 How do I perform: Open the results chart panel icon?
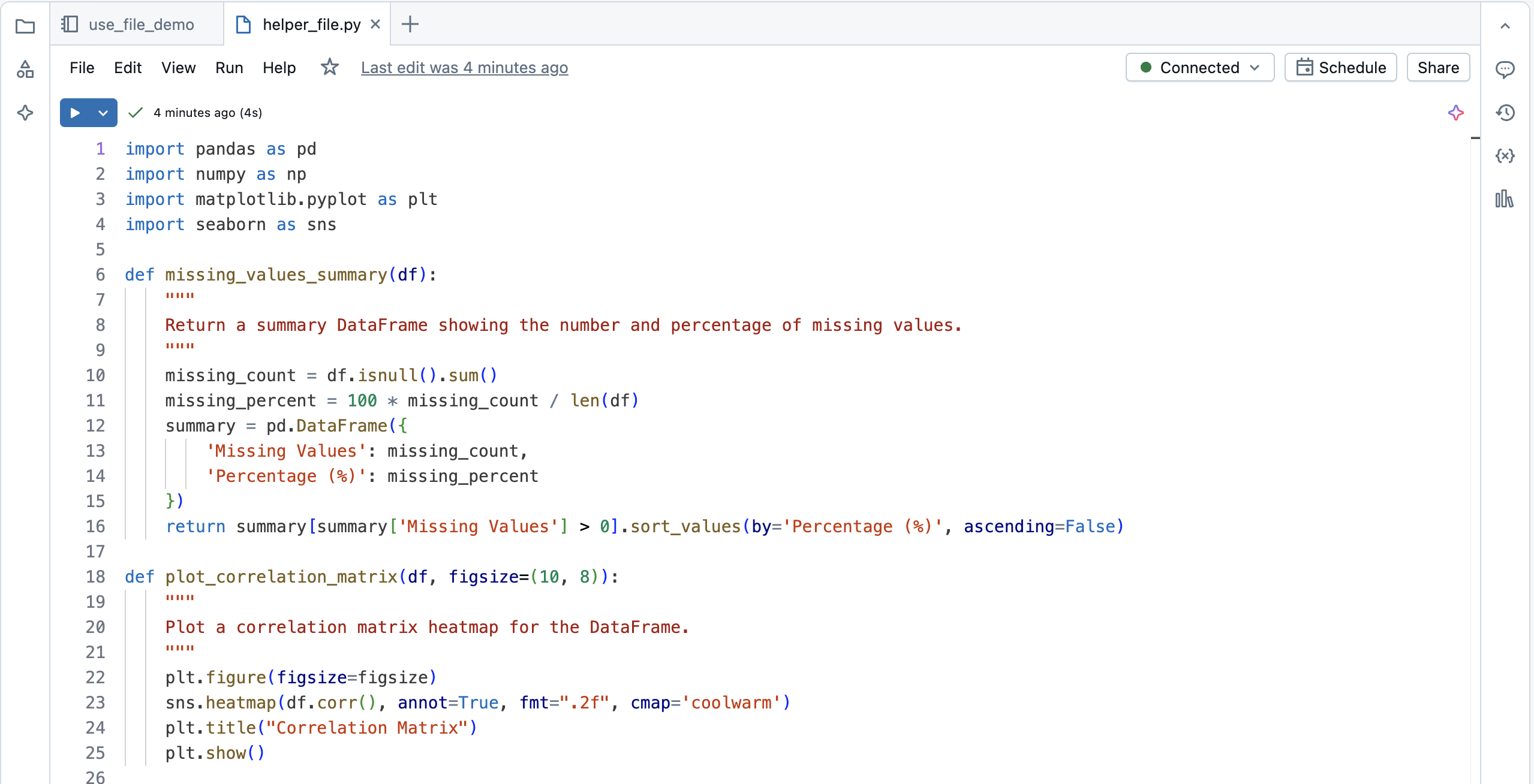point(1506,200)
